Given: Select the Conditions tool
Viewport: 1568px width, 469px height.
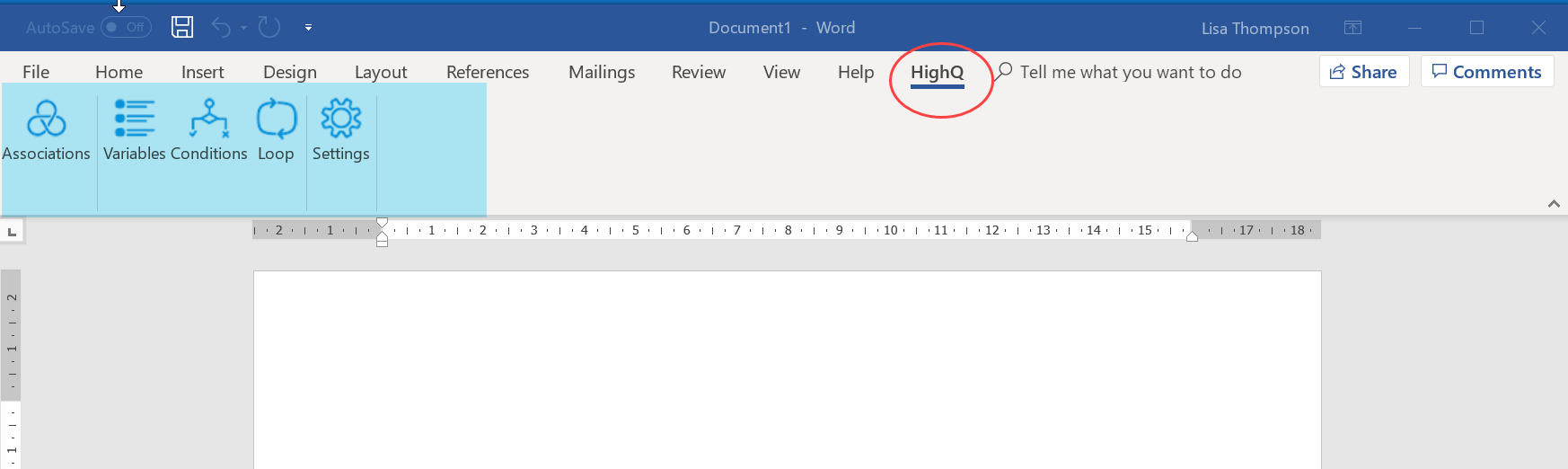Looking at the screenshot, I should [208, 130].
